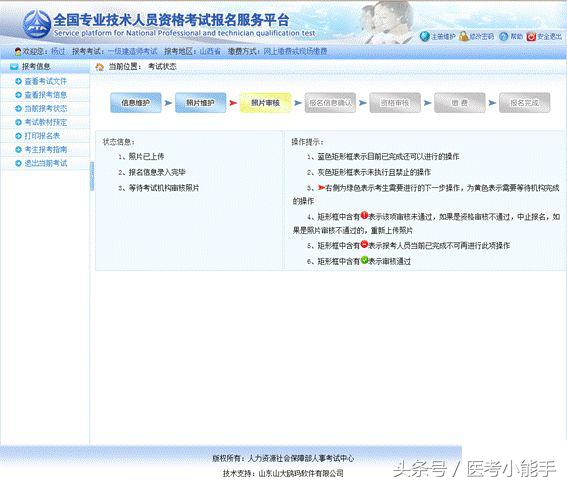567x484 pixels.
Task: Click the footer text 山东山大鸥玛软件有限公司
Action: click(x=301, y=473)
